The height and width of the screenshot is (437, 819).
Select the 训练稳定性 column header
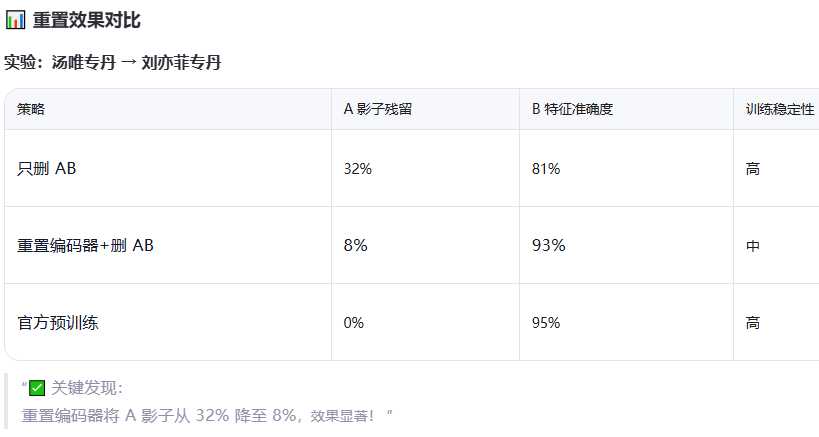(780, 109)
